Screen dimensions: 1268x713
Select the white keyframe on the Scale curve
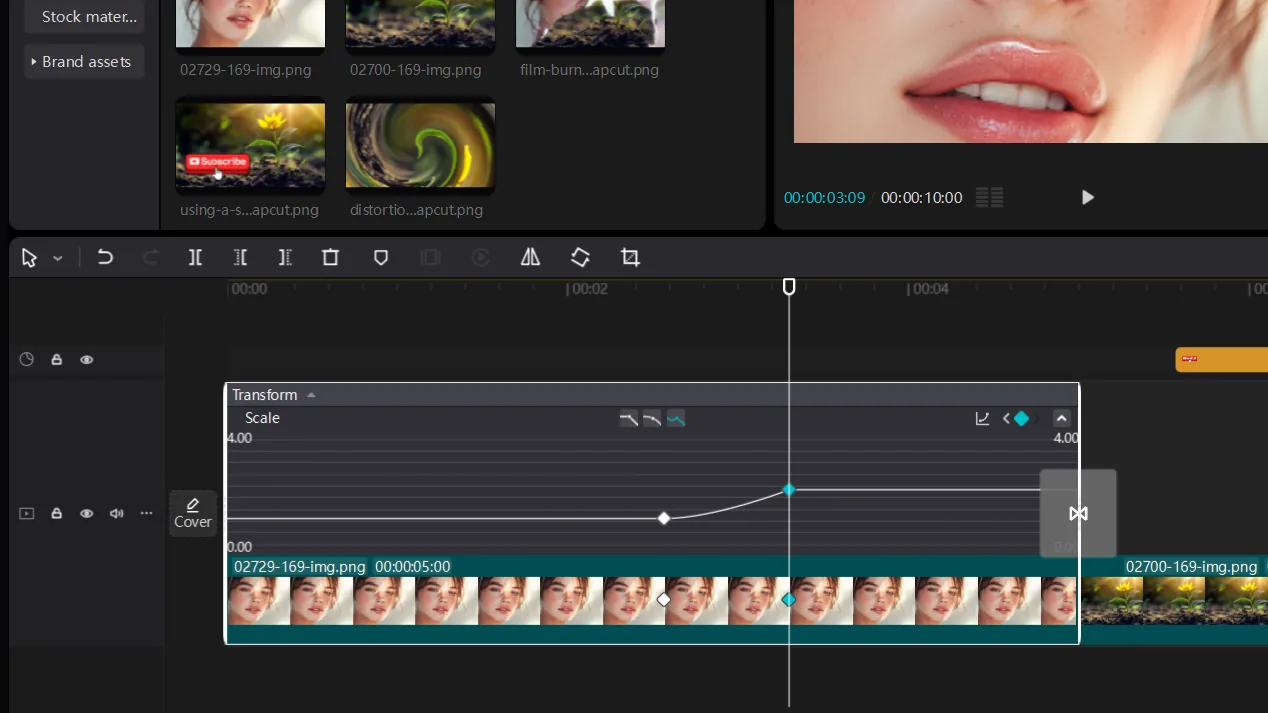click(x=664, y=518)
